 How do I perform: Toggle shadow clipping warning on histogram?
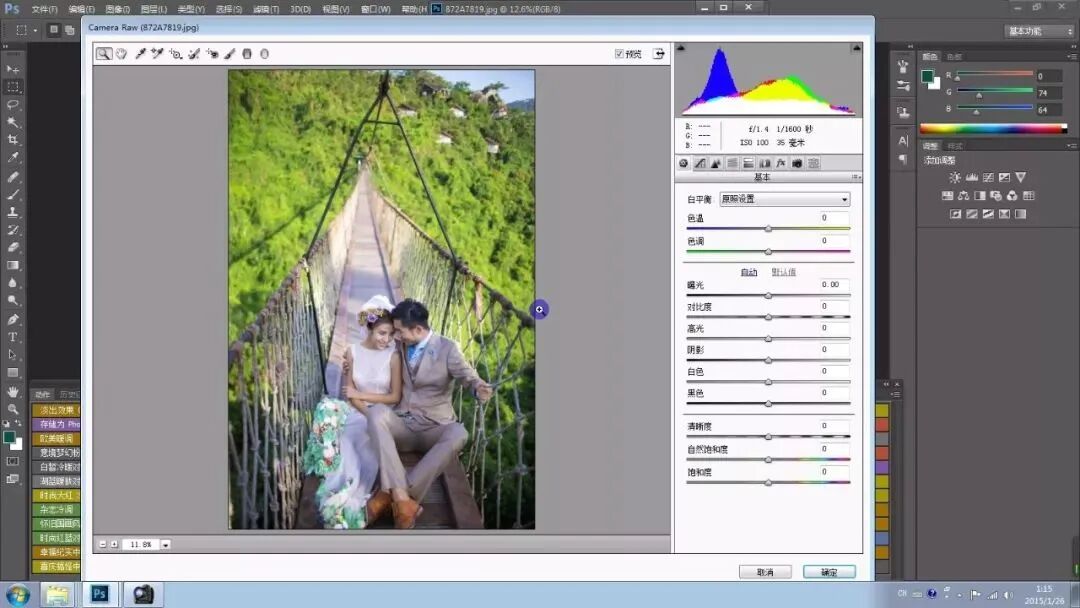pos(681,47)
